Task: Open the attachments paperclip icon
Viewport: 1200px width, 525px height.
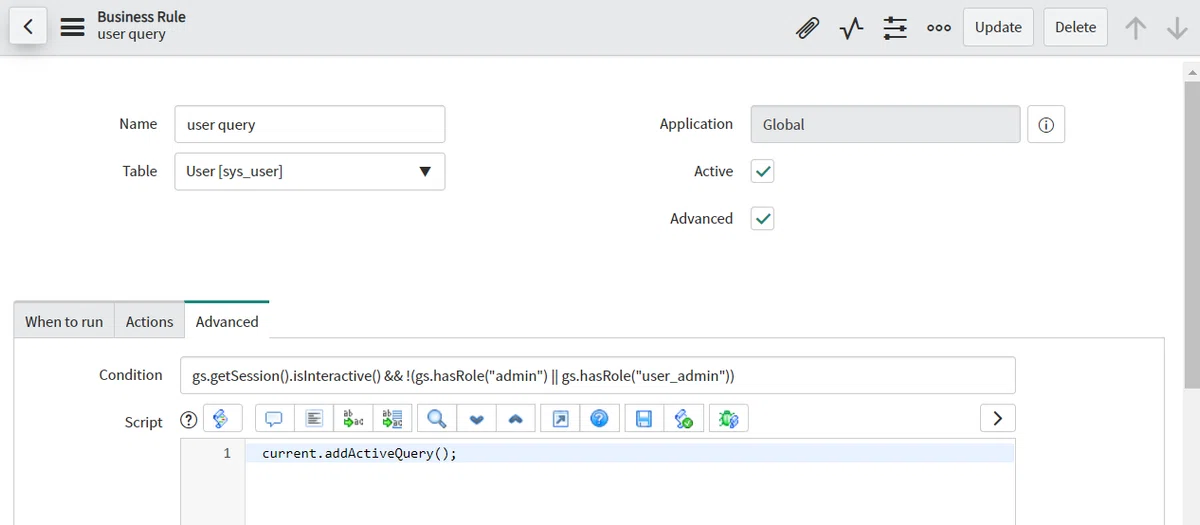Action: point(806,28)
